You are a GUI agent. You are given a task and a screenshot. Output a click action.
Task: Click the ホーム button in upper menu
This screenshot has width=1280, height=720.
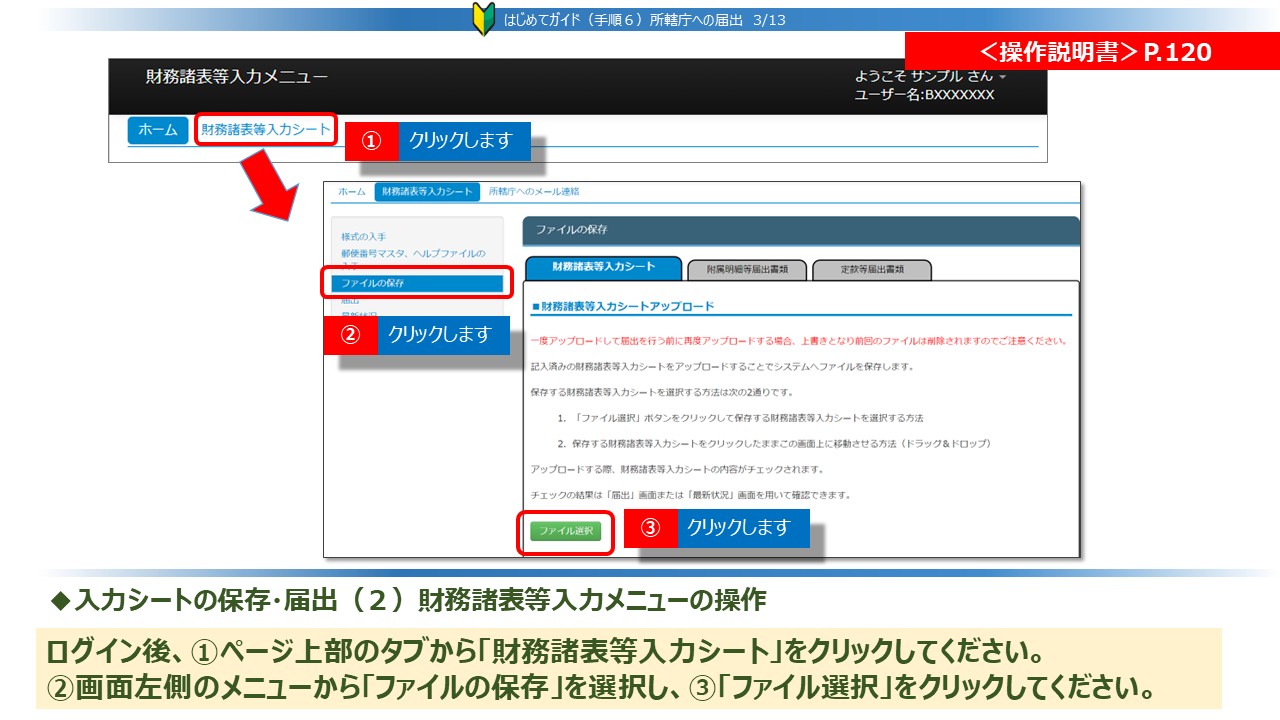[158, 130]
